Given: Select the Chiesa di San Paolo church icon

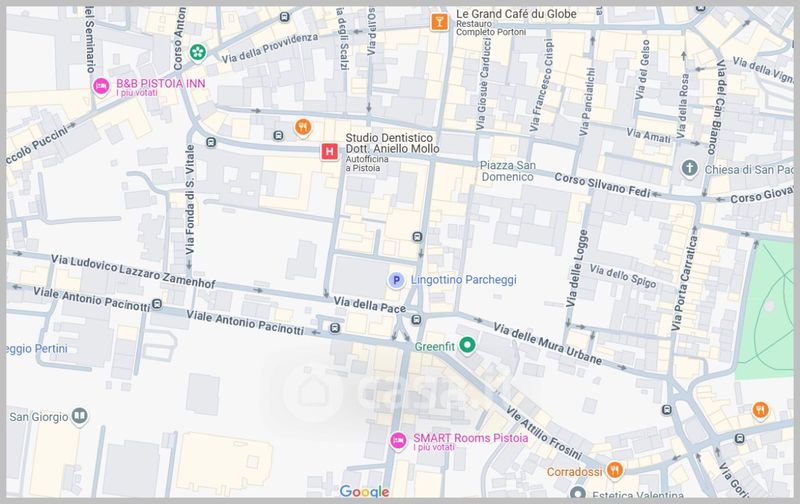Looking at the screenshot, I should point(690,167).
